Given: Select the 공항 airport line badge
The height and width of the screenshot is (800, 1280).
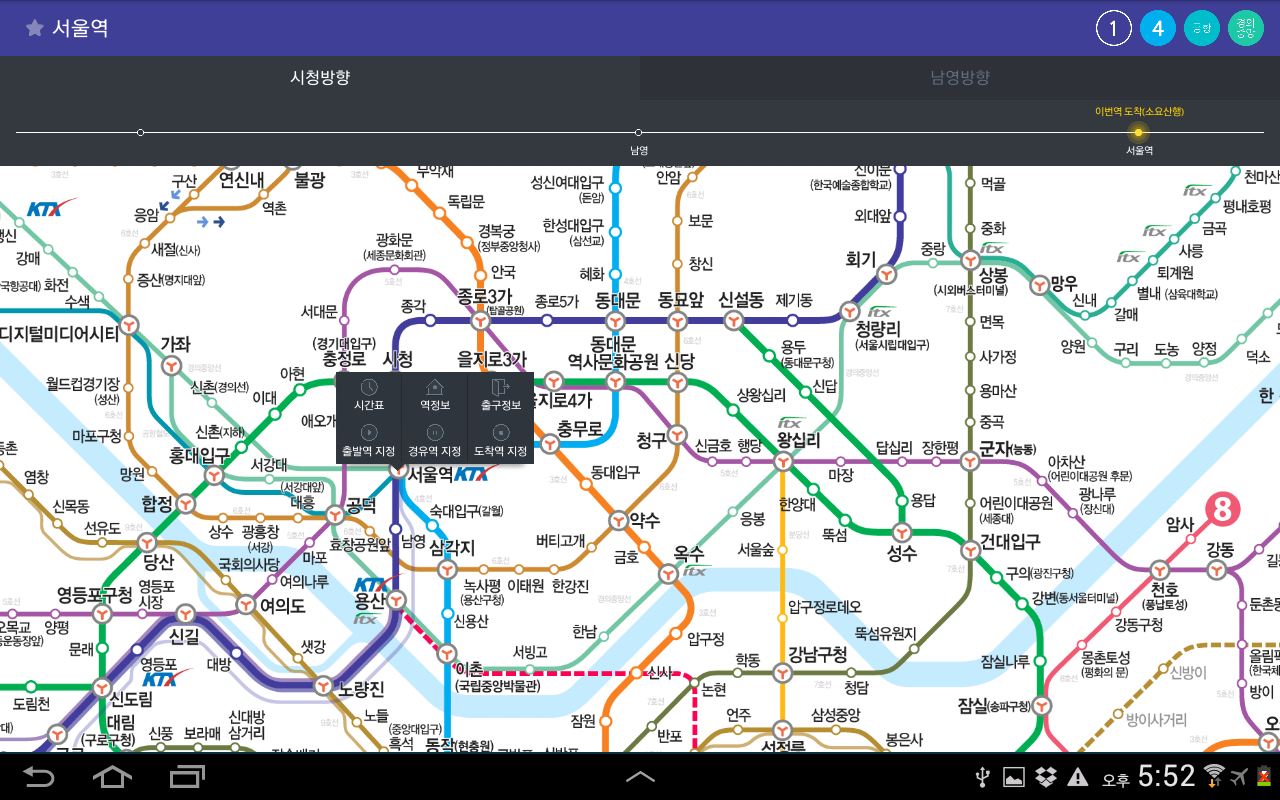Looking at the screenshot, I should 1202,28.
